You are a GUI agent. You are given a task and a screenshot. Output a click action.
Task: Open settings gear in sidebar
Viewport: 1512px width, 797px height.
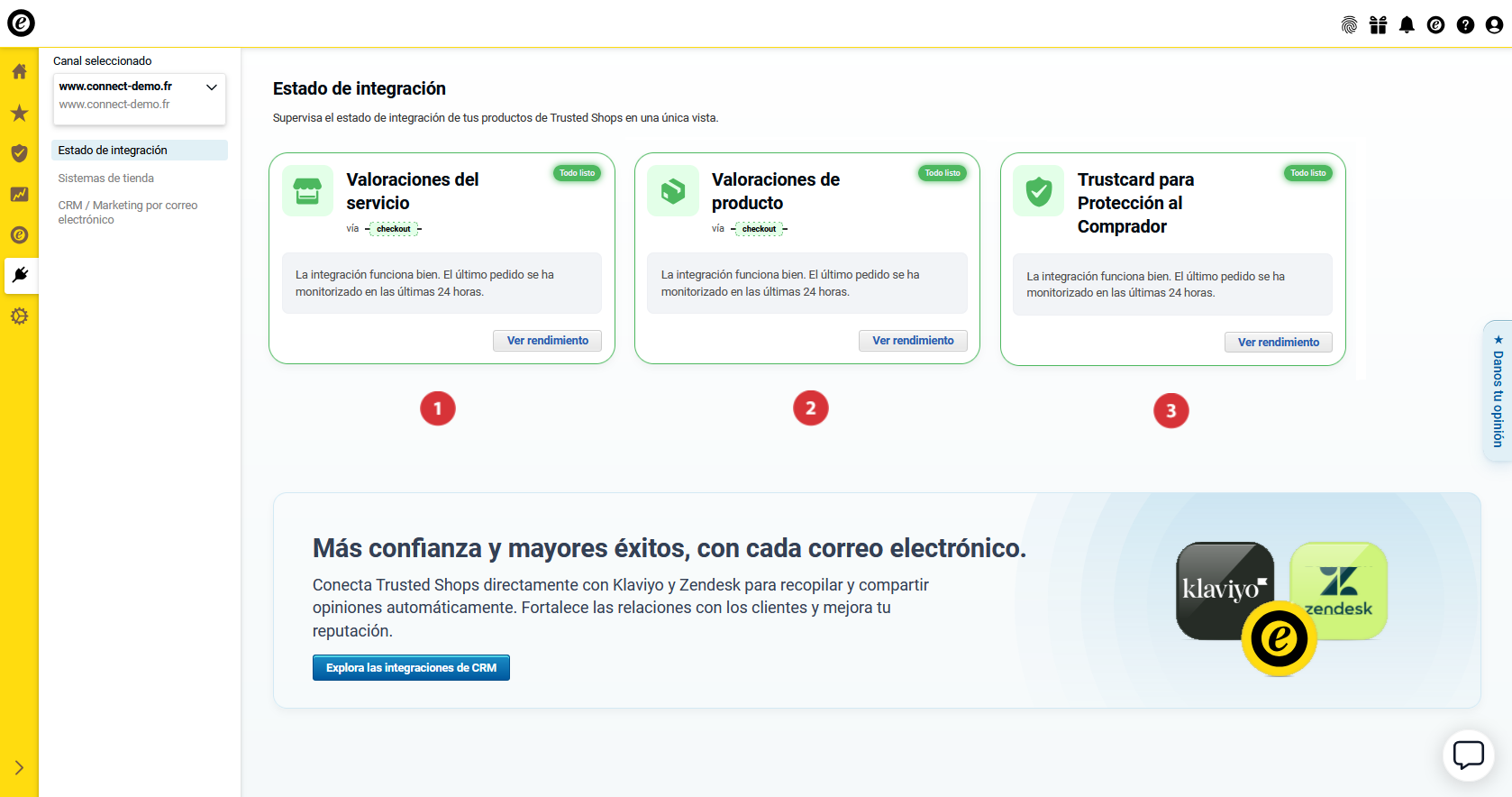click(x=19, y=316)
